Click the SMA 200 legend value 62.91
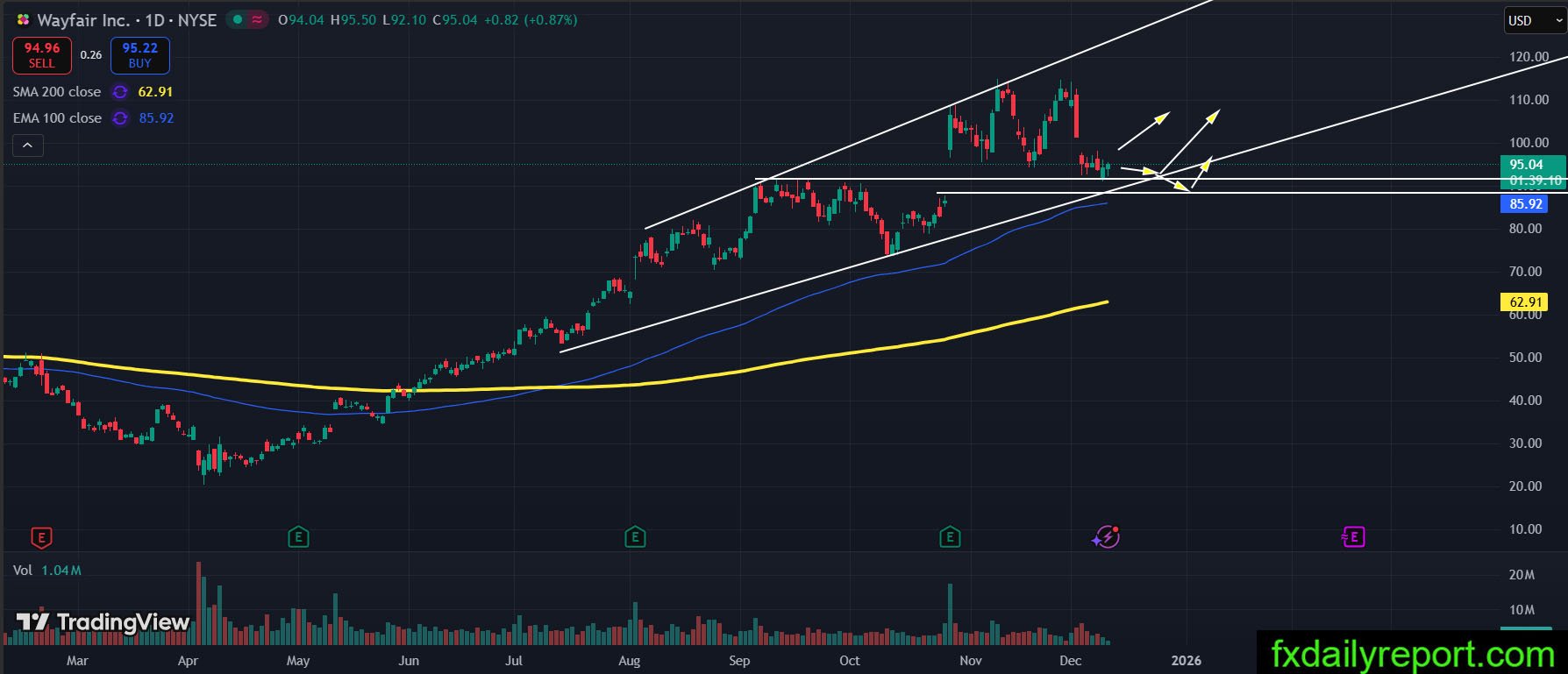This screenshot has width=1568, height=674. 155,92
